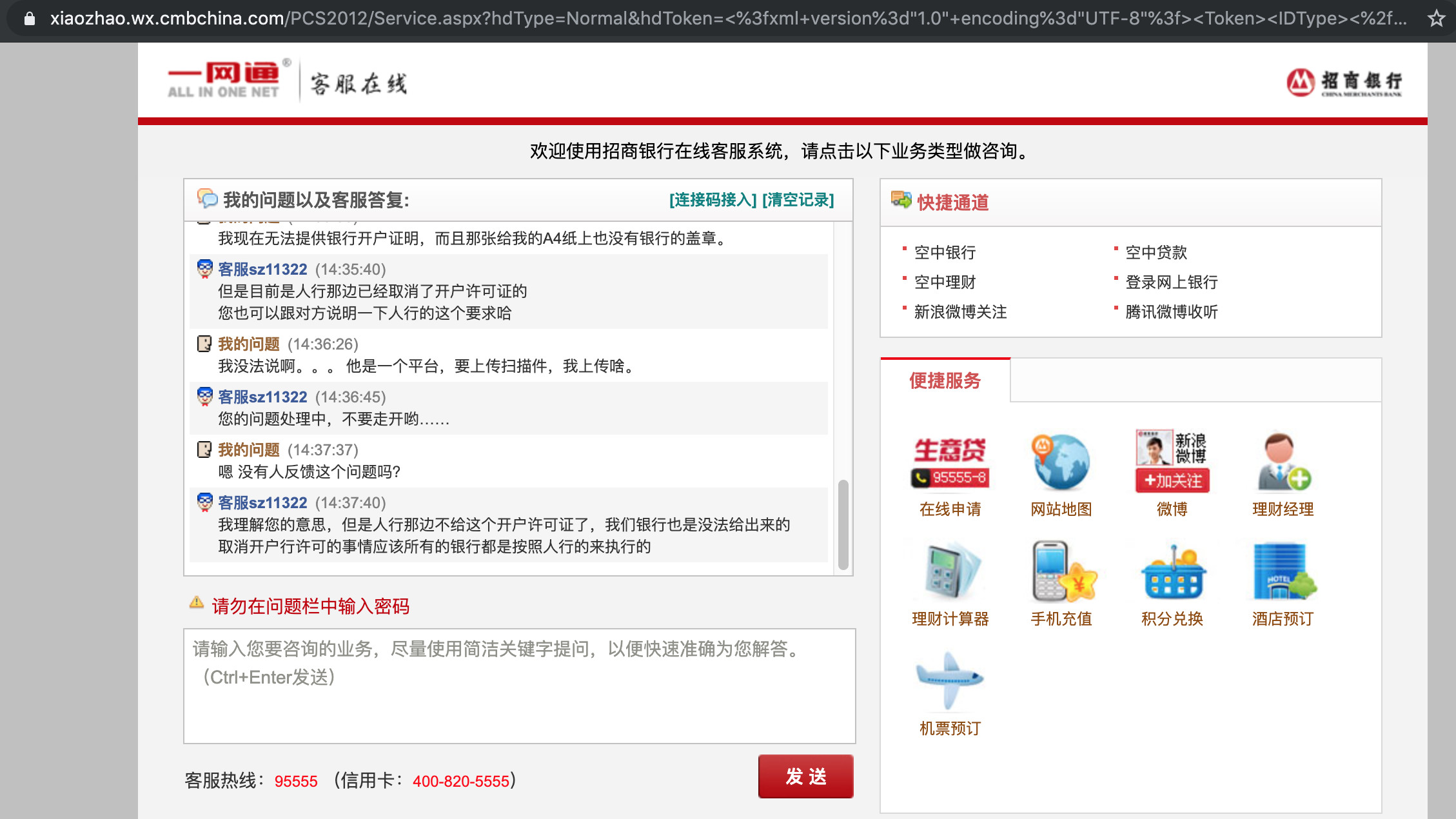The width and height of the screenshot is (1456, 819).
Task: Select the 便捷服务 tab
Action: click(x=945, y=380)
